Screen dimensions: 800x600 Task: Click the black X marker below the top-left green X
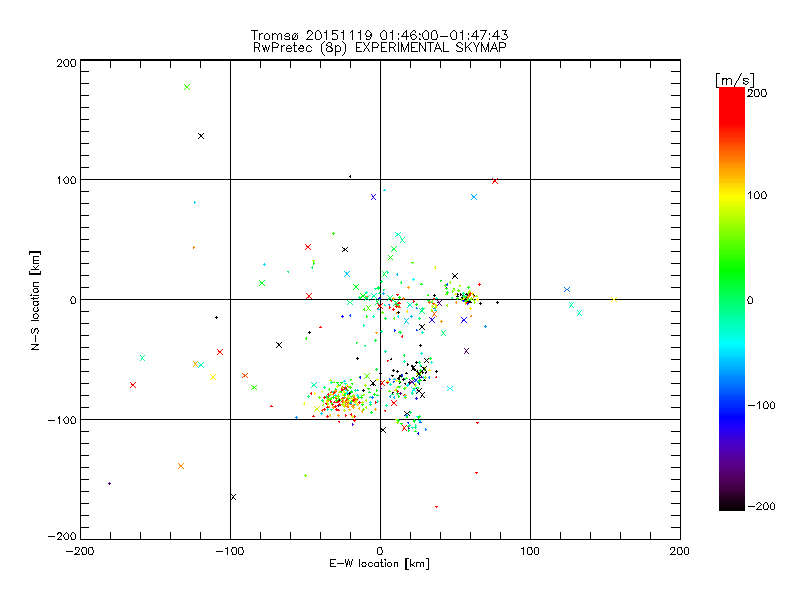[201, 136]
